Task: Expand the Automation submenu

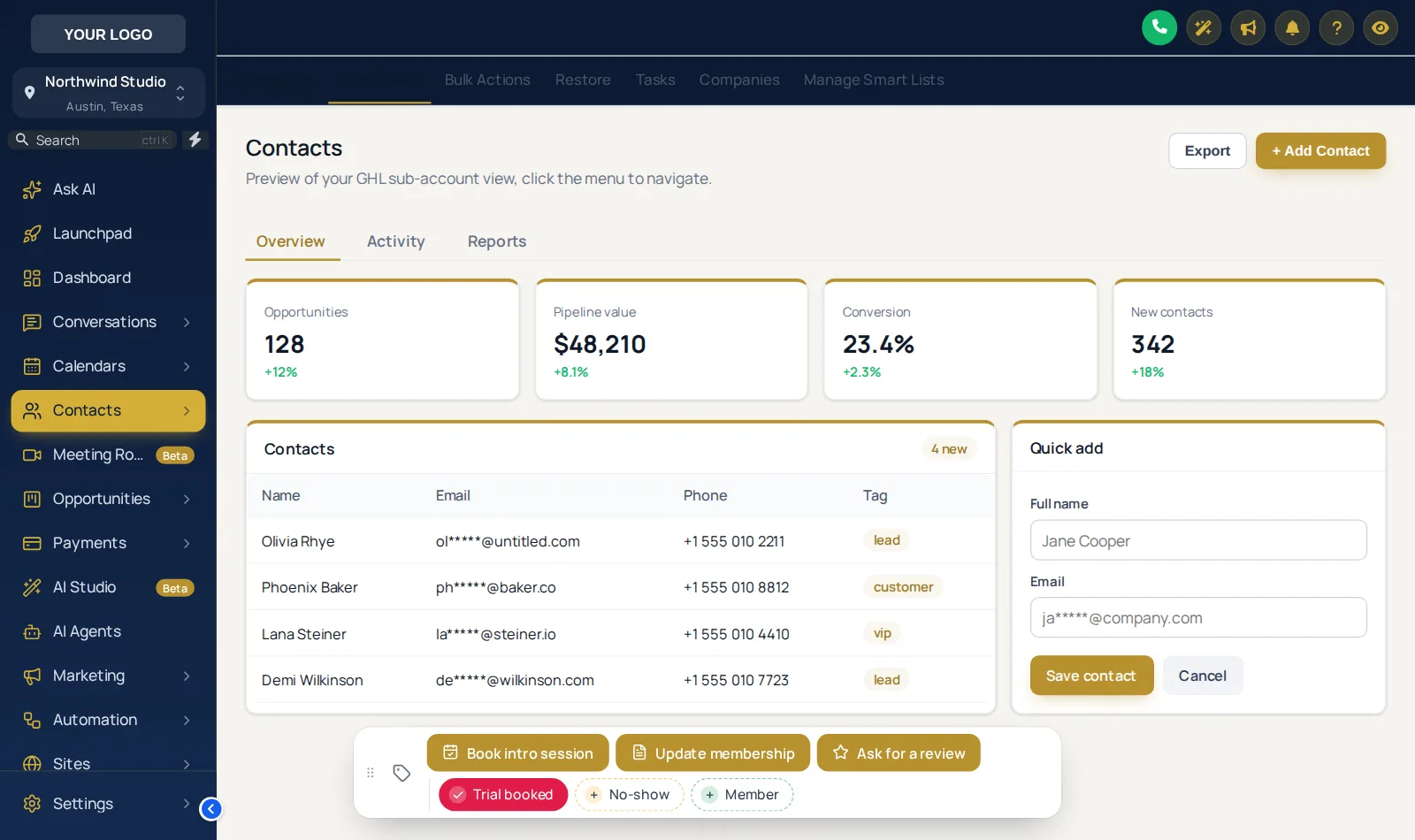Action: click(x=187, y=720)
